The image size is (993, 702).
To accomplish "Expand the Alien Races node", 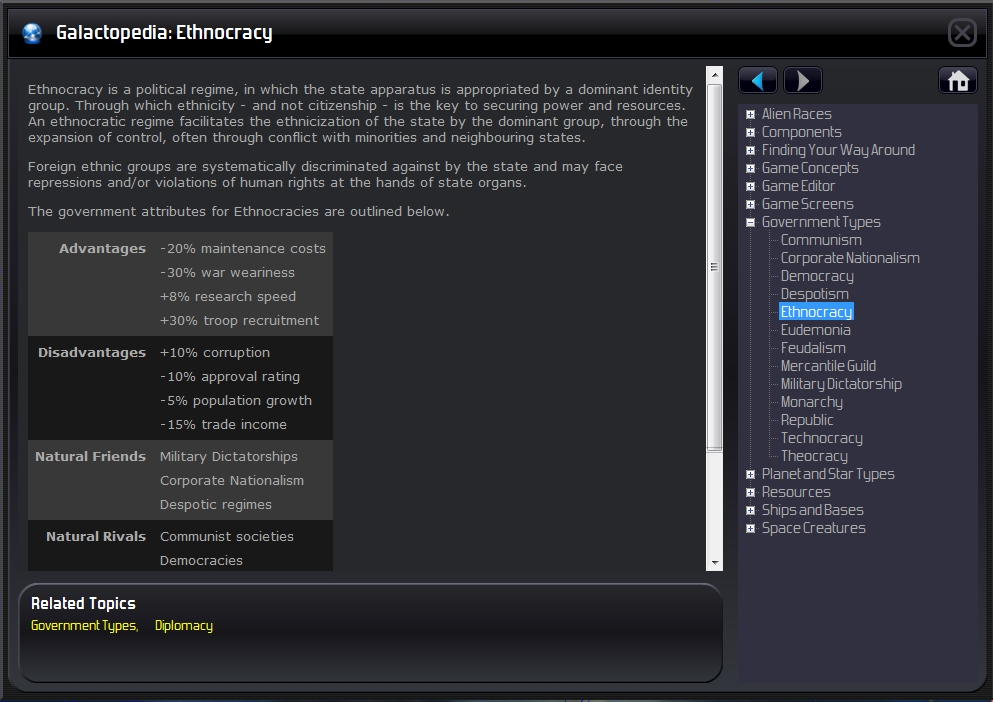I will (750, 115).
